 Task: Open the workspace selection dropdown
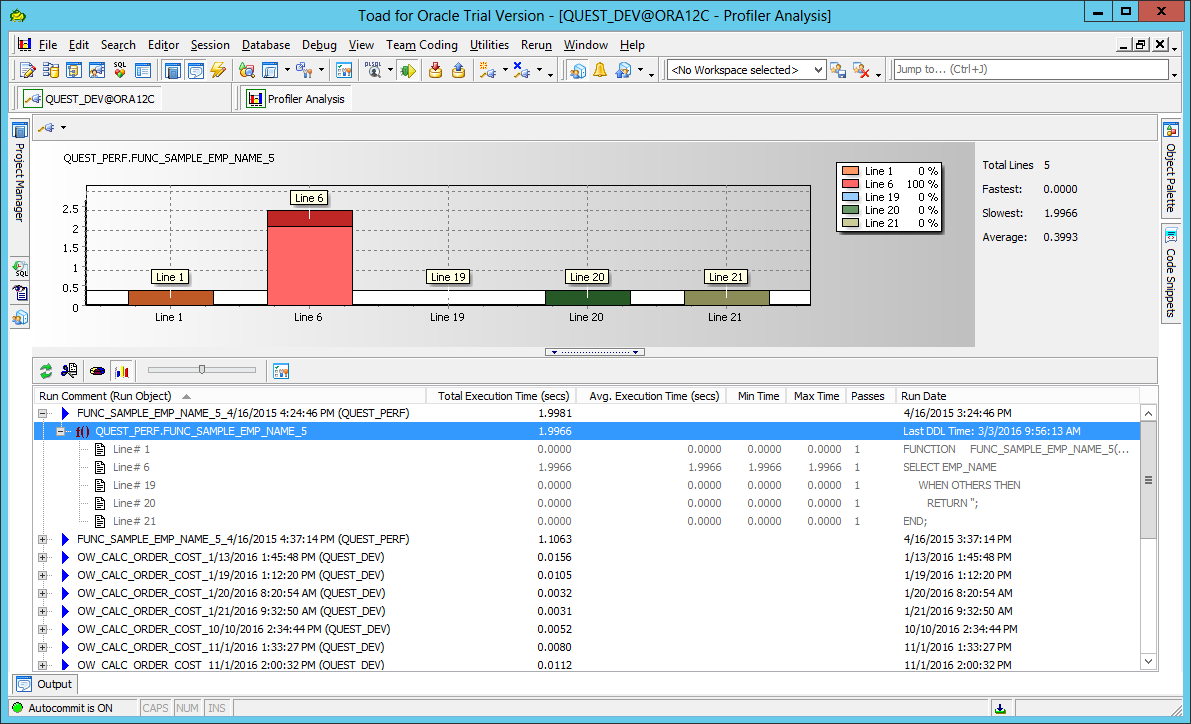[817, 70]
